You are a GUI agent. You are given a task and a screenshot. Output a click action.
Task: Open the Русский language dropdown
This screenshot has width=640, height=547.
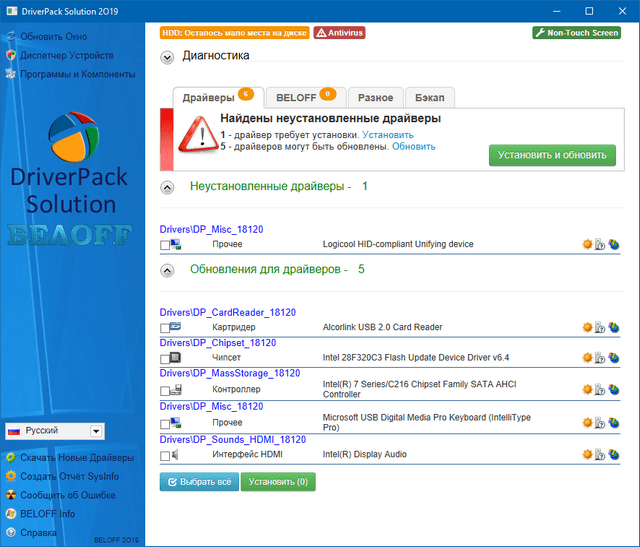point(96,430)
